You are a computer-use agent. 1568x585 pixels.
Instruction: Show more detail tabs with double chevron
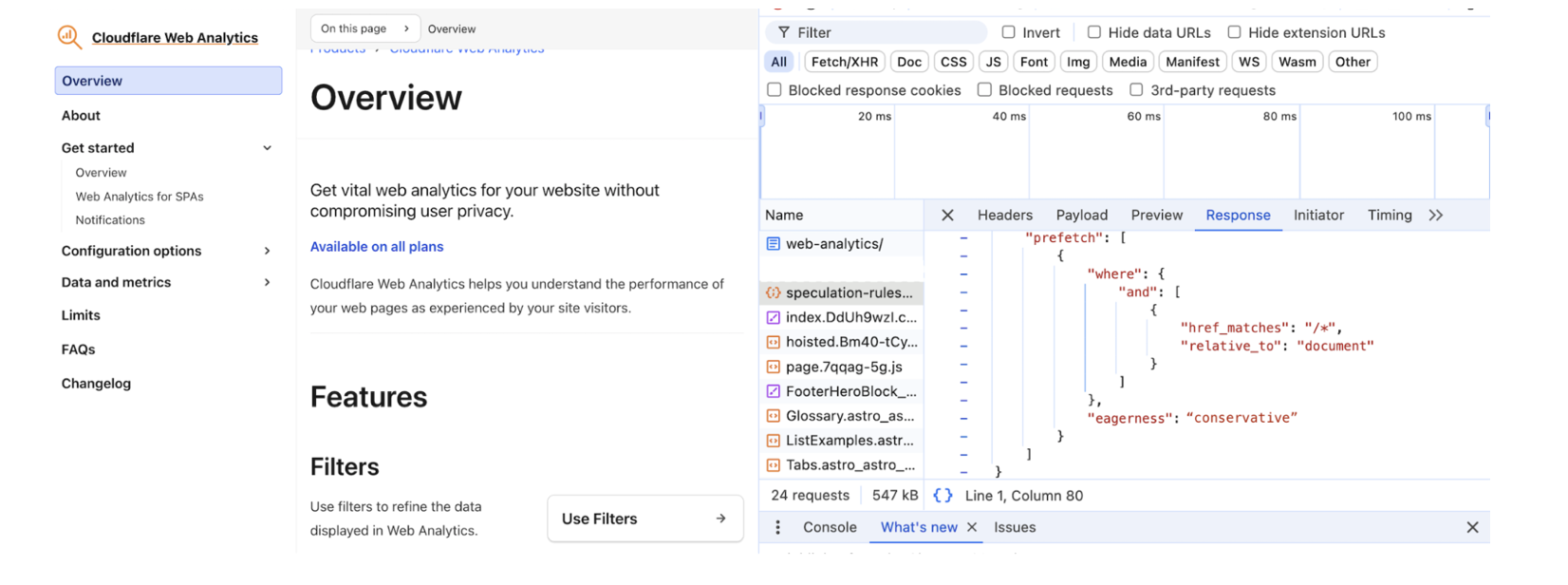point(1436,216)
